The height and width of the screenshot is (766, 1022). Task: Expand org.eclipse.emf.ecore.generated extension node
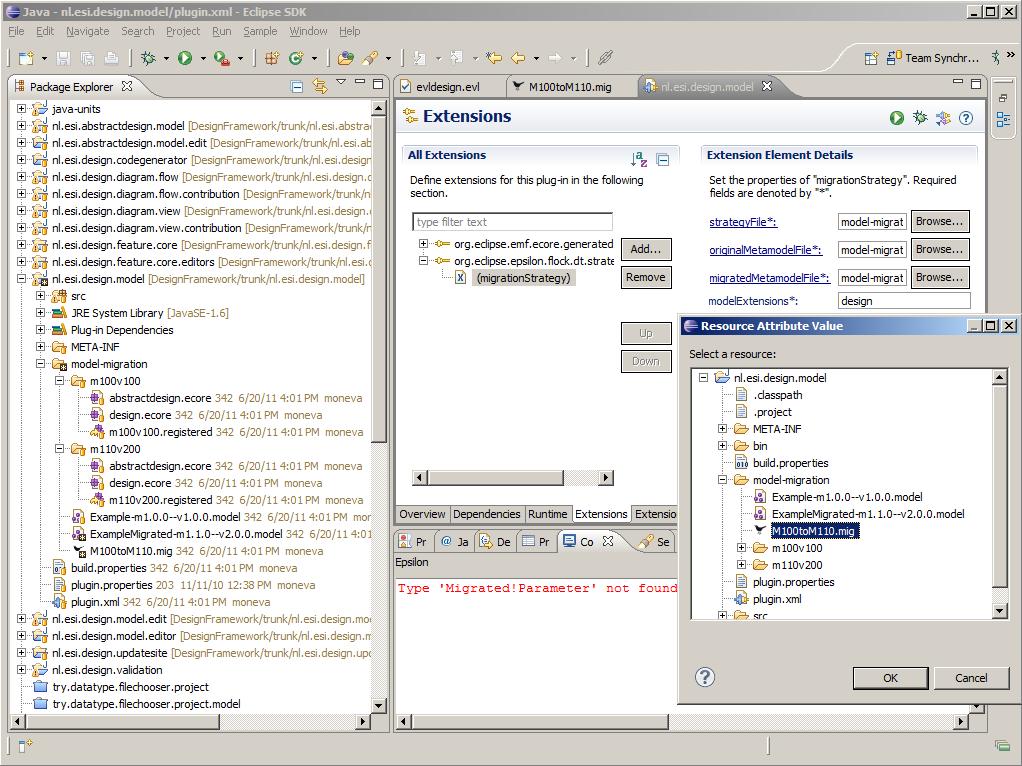pos(423,243)
